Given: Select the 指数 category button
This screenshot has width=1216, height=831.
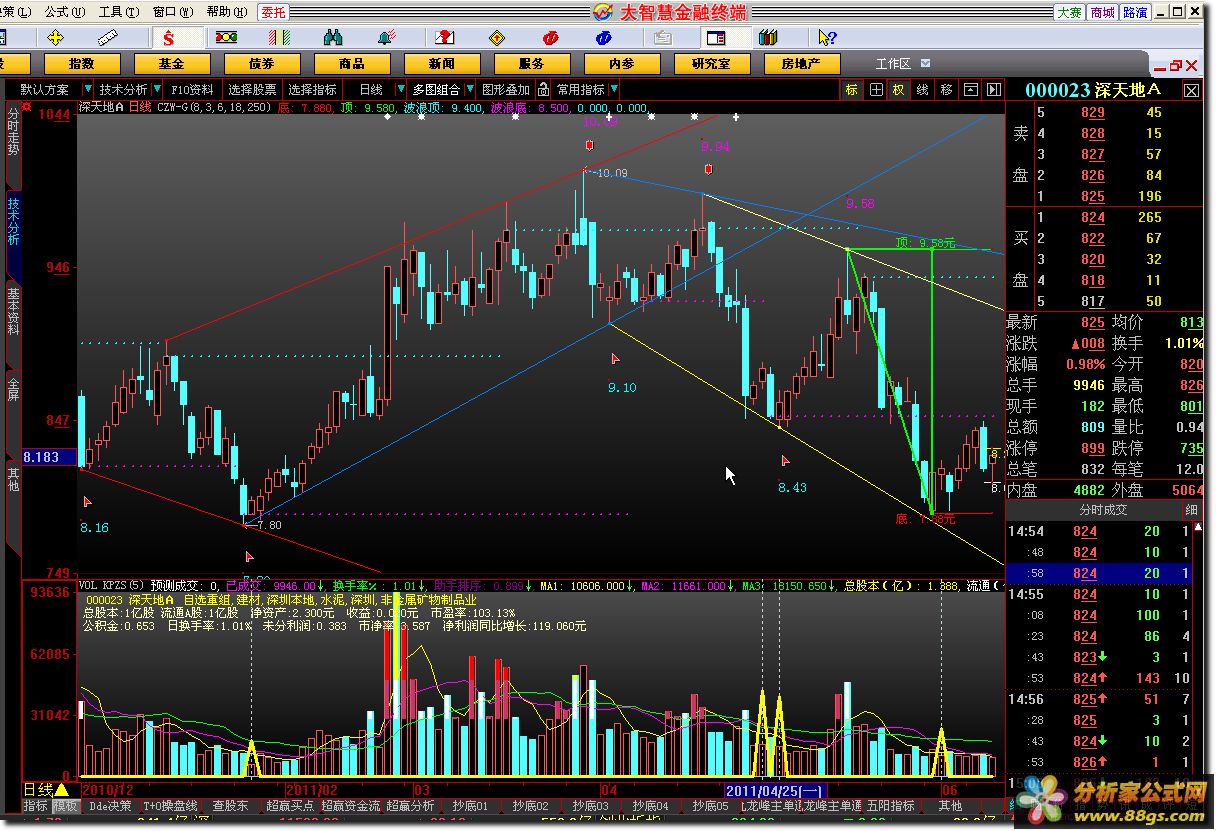Looking at the screenshot, I should click(82, 64).
